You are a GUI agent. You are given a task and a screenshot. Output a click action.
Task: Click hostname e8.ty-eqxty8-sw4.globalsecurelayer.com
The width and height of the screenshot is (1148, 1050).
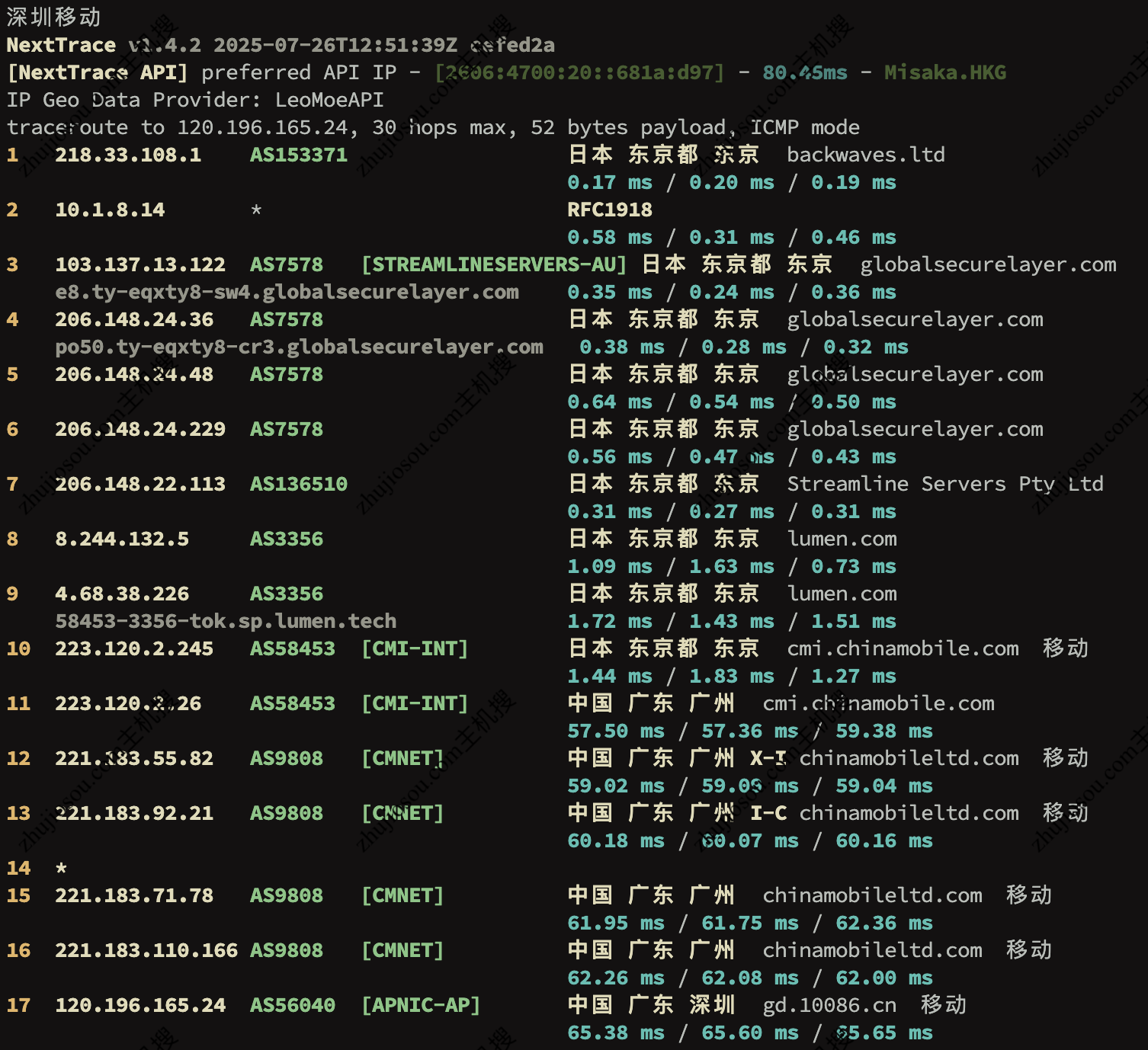coord(287,292)
